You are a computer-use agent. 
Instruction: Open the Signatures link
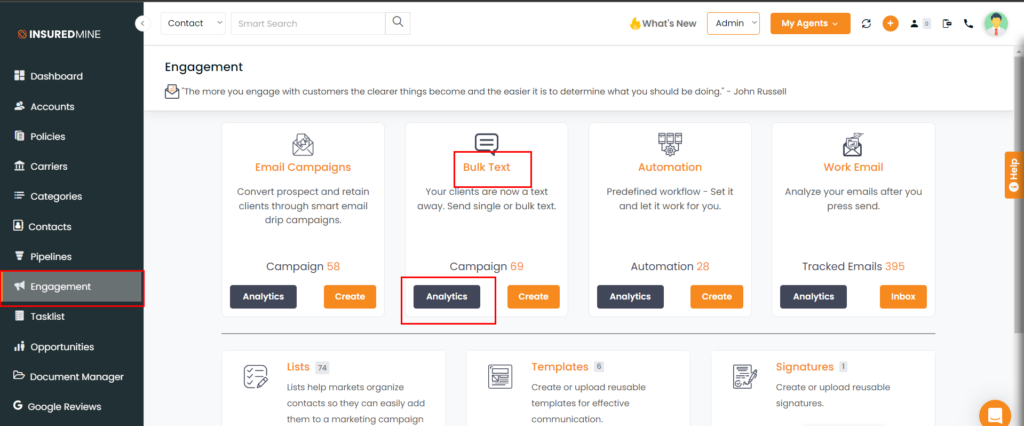[x=805, y=367]
